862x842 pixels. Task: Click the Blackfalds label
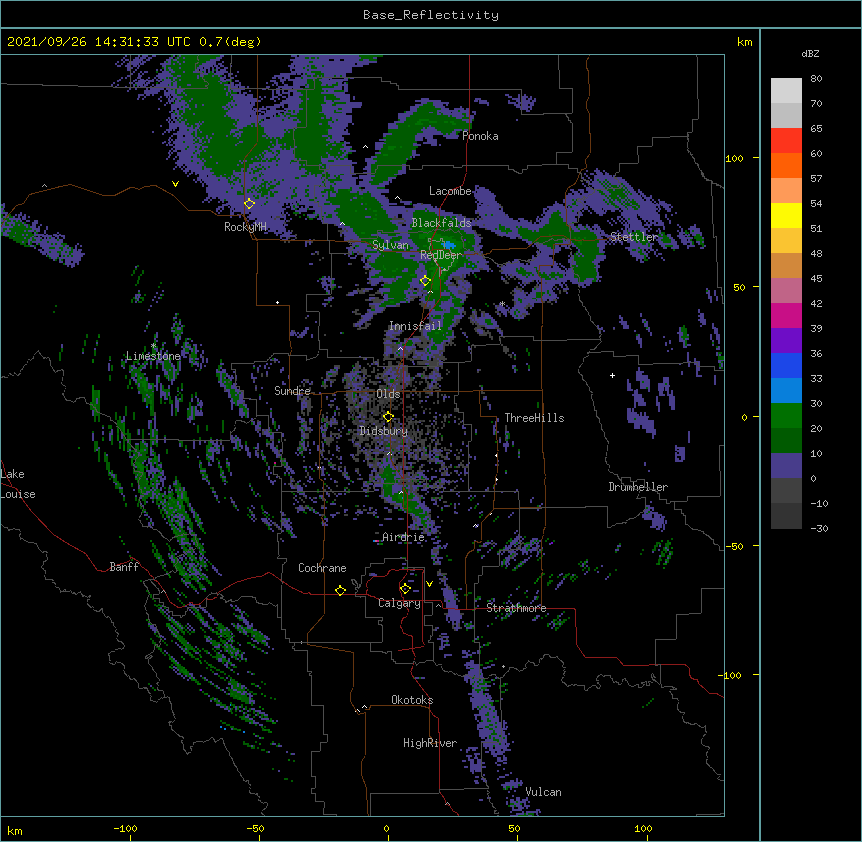click(441, 223)
